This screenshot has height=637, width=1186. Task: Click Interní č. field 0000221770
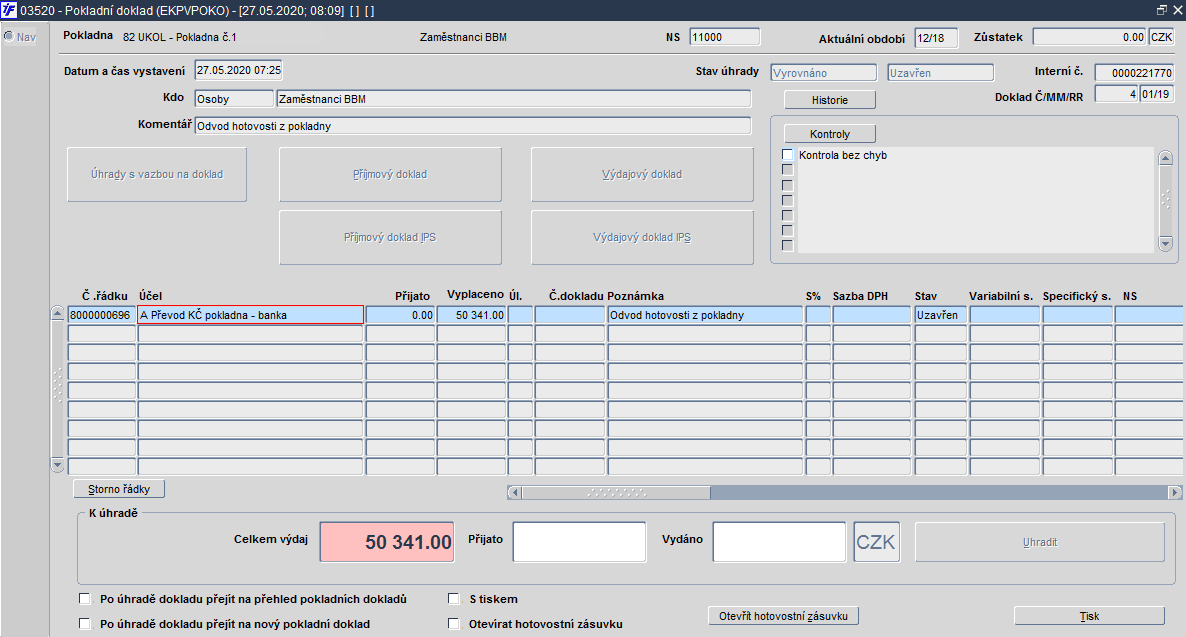(1134, 73)
